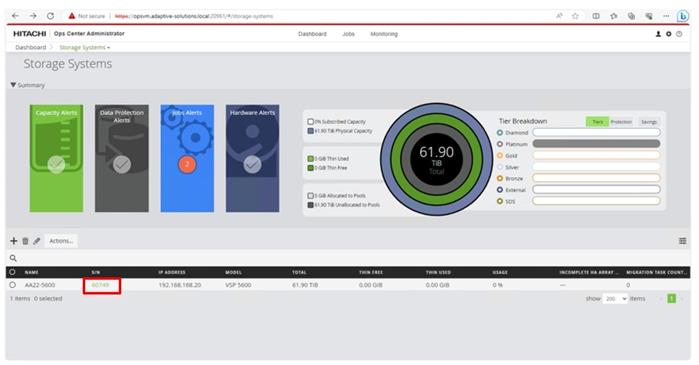Select the AA22-5600 row radio button
Screen dimensions: 699x365
click(x=12, y=285)
